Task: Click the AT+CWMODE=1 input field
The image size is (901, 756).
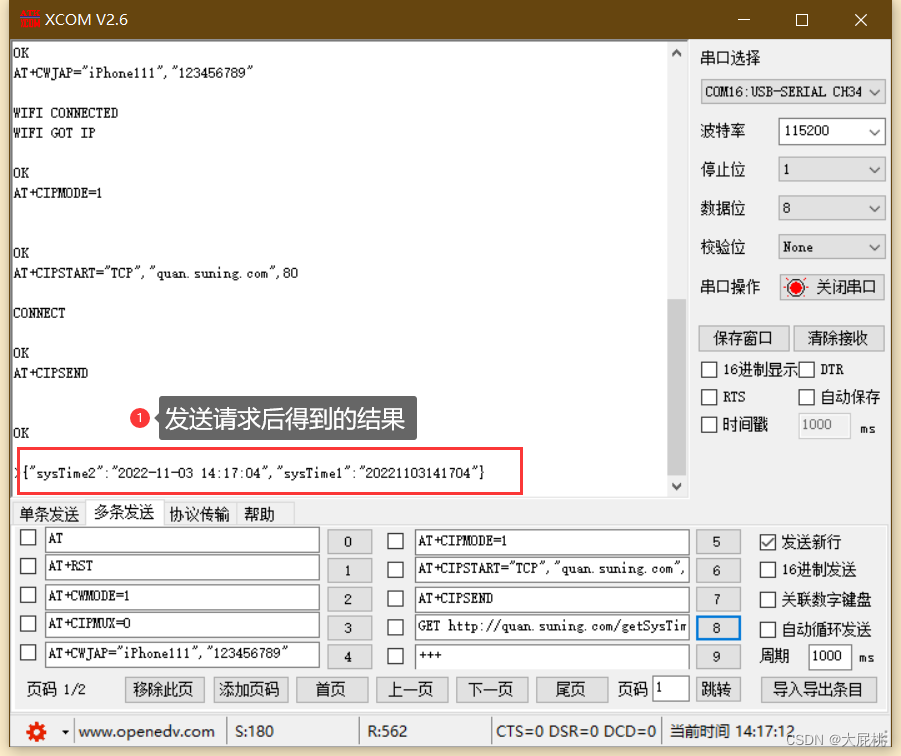Action: (182, 596)
